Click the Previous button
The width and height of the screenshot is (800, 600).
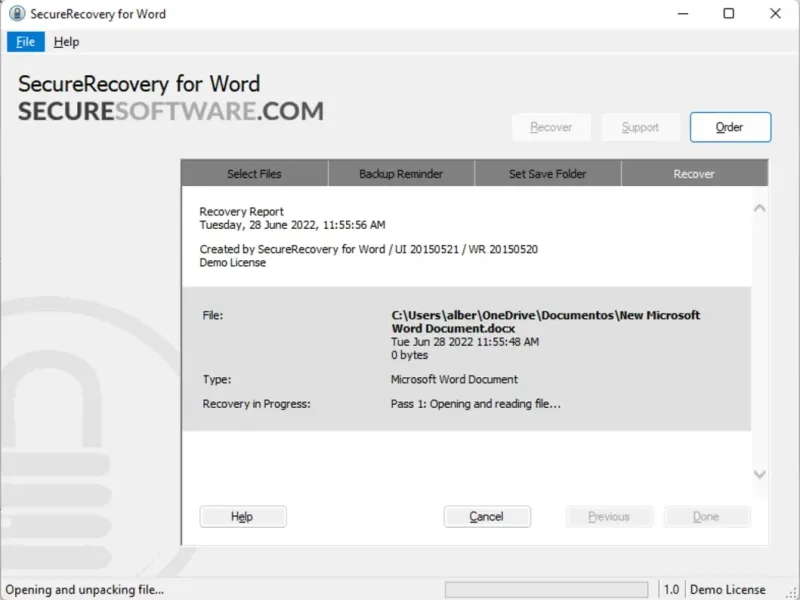(x=609, y=517)
